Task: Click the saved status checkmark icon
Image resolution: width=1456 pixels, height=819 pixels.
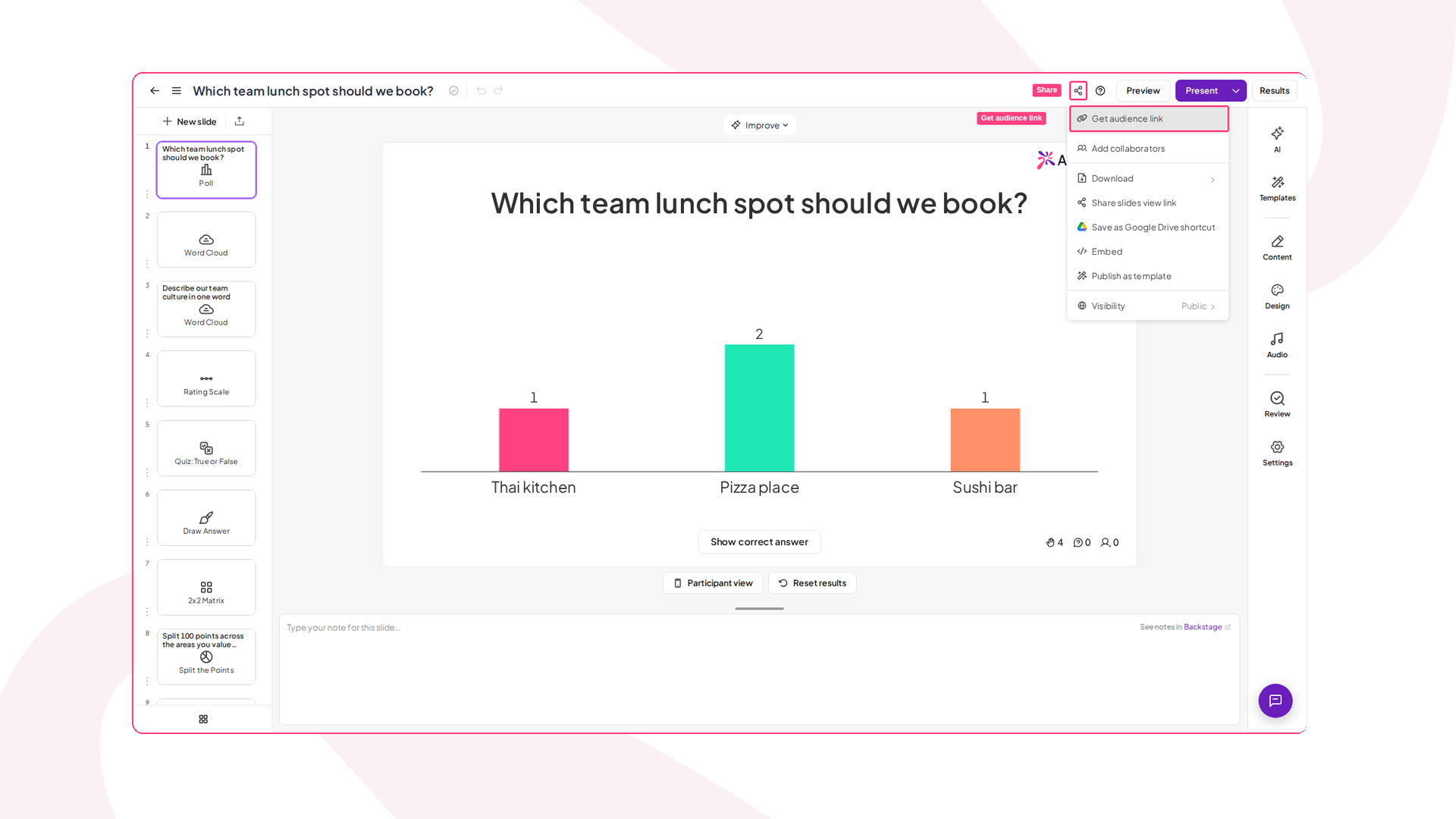Action: [453, 91]
